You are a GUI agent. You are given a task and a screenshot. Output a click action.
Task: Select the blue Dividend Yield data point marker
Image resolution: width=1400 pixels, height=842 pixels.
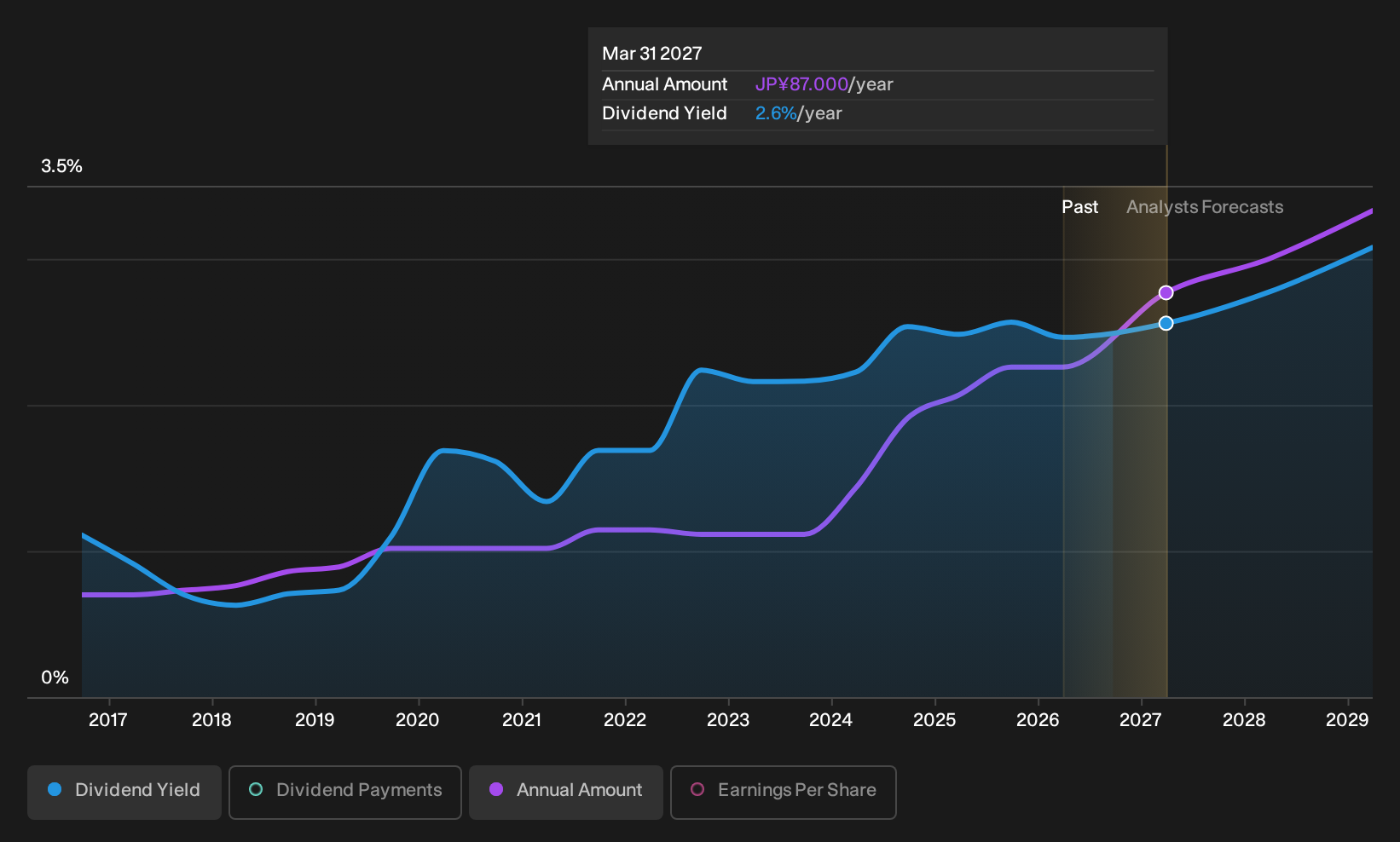(1166, 323)
